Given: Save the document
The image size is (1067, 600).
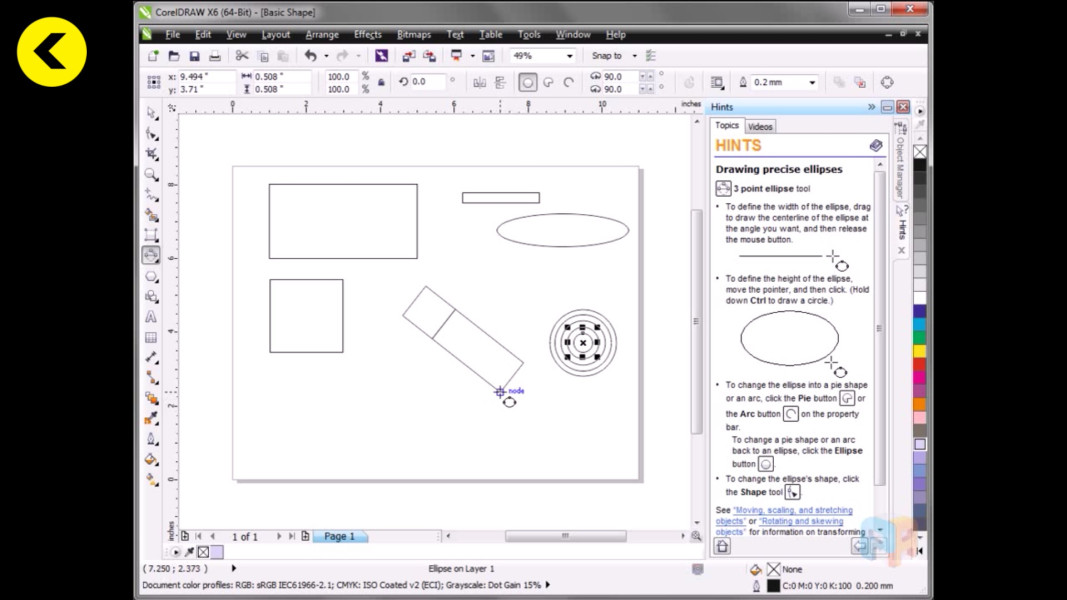Looking at the screenshot, I should point(194,56).
